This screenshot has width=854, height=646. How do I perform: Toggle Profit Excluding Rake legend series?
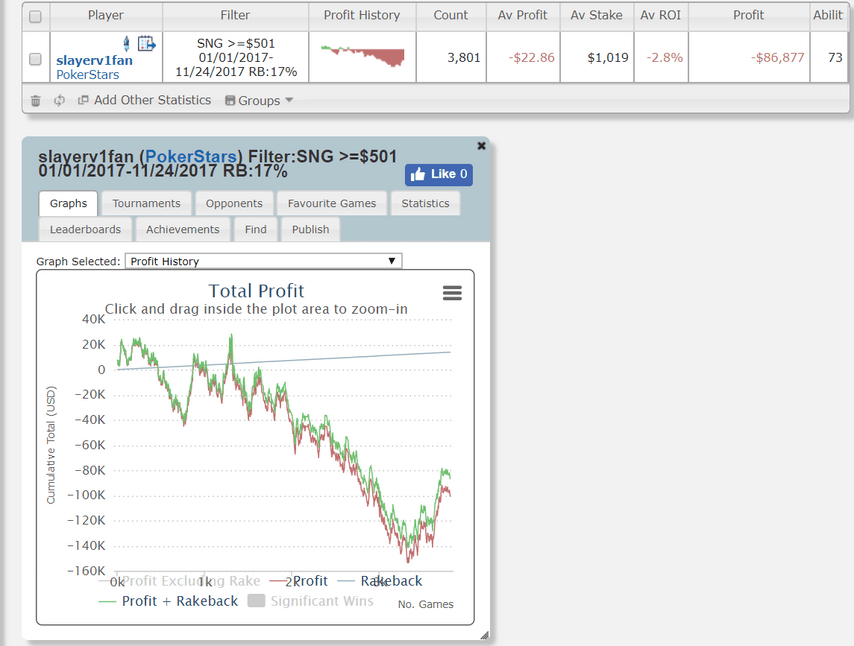click(180, 581)
